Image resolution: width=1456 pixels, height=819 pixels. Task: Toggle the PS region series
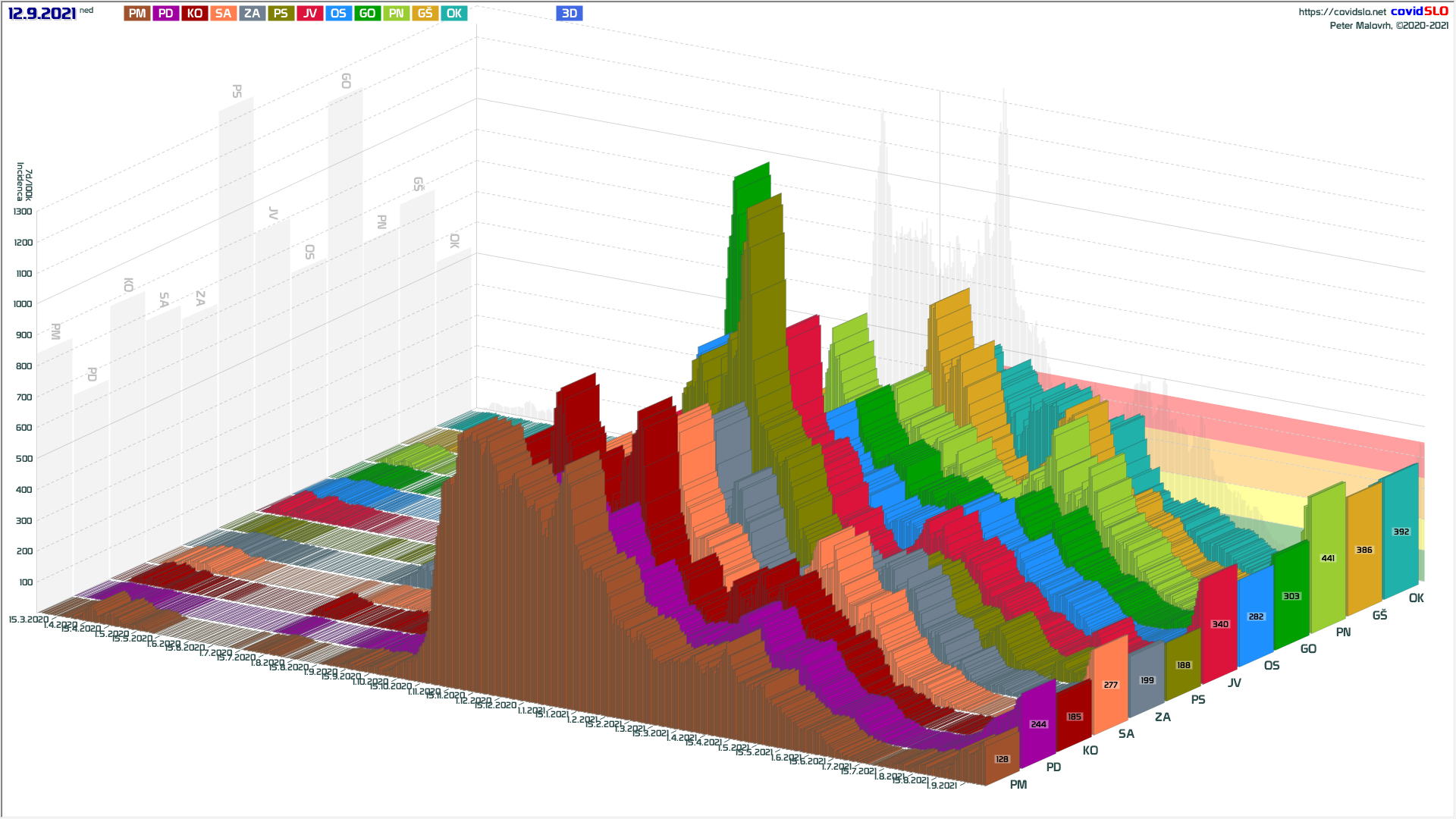click(x=281, y=13)
